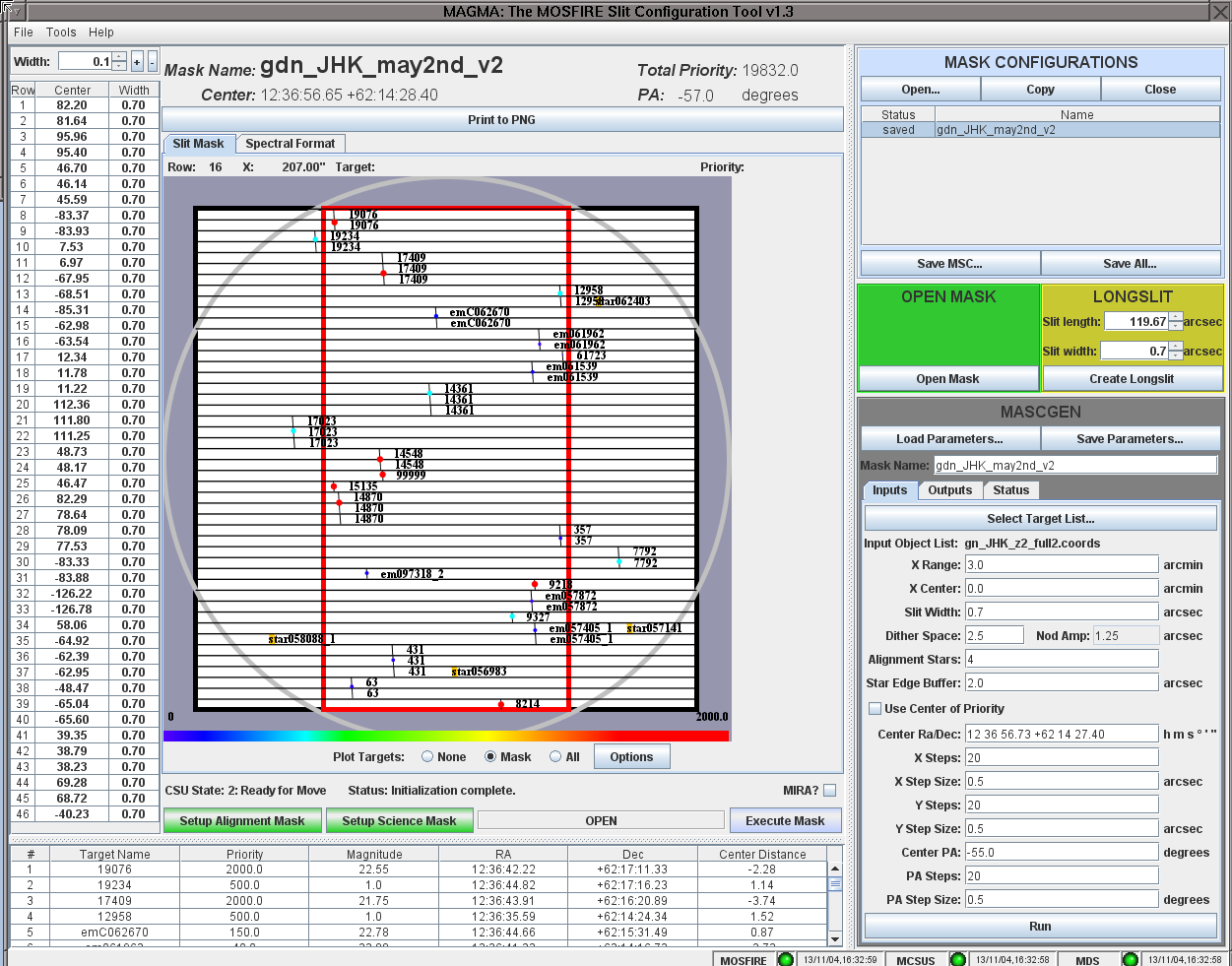Open the Help menu
The image size is (1232, 966).
point(100,32)
